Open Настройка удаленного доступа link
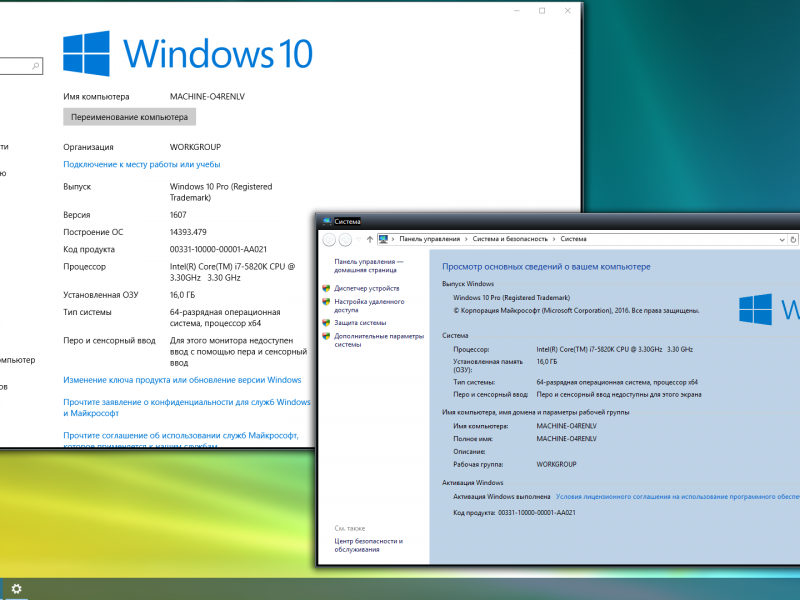 369,306
